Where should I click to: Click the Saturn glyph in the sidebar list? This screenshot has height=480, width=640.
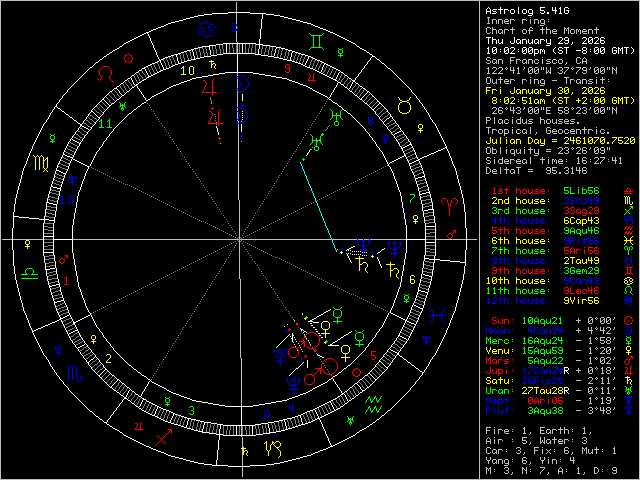(627, 380)
